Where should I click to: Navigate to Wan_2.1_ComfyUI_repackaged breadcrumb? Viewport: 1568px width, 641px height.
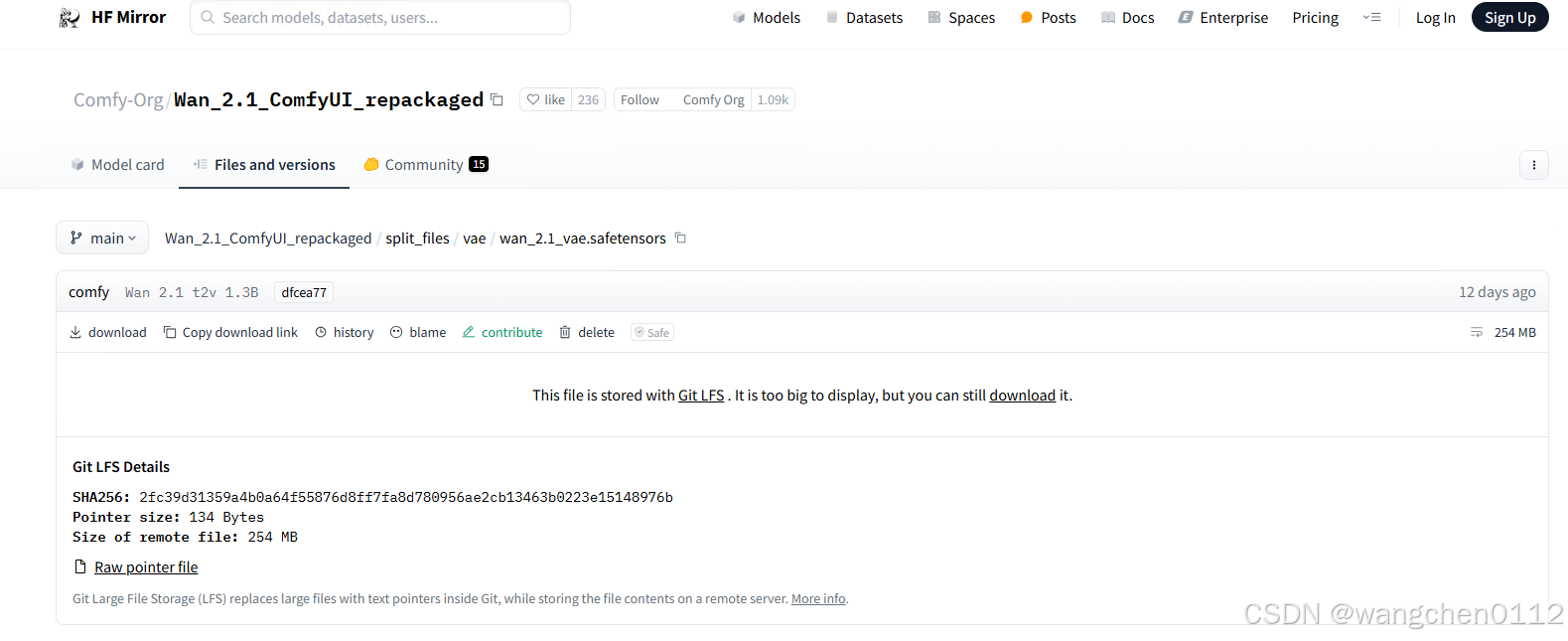click(x=268, y=239)
